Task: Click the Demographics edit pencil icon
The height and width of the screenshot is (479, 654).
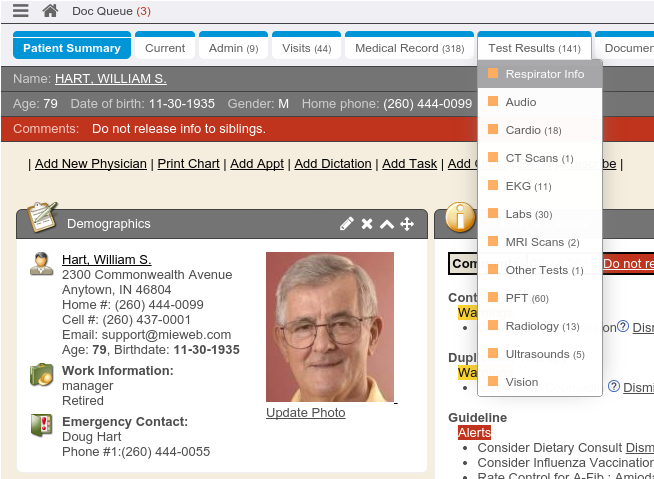Action: click(347, 224)
